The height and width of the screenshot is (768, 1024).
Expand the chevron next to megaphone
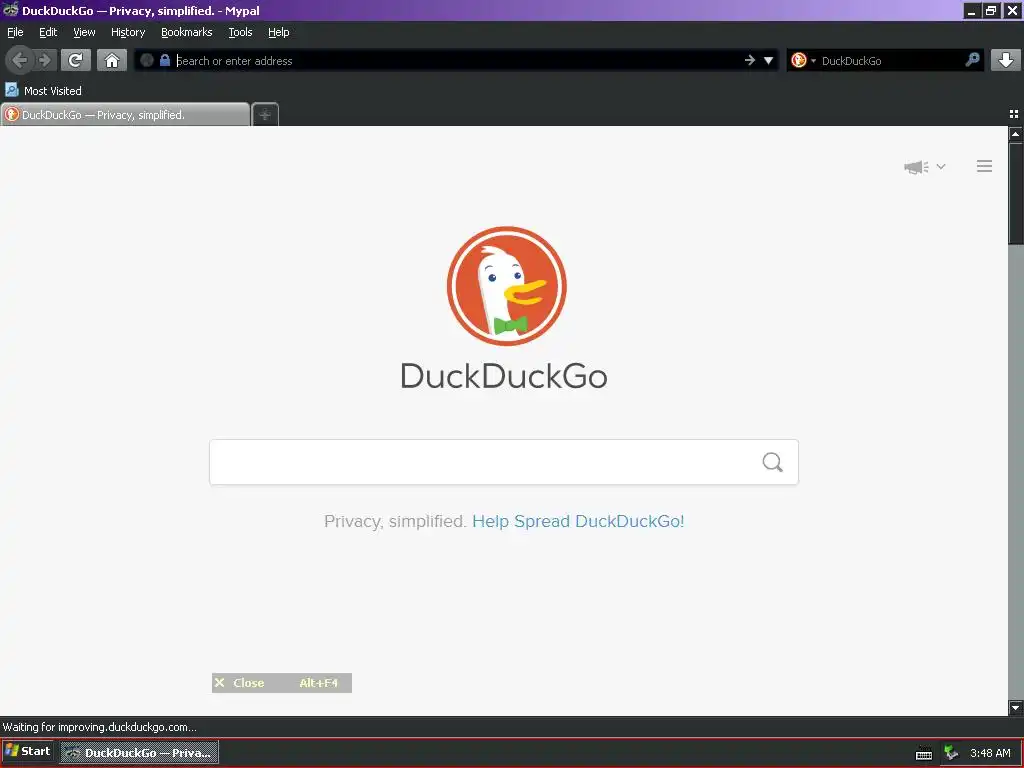pyautogui.click(x=940, y=167)
